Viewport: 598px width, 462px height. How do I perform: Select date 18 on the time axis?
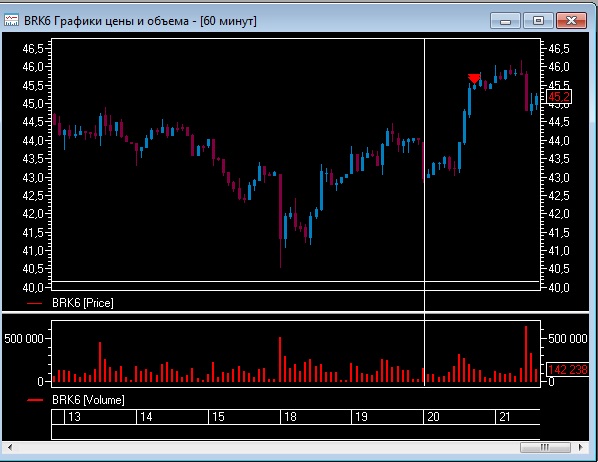click(290, 417)
